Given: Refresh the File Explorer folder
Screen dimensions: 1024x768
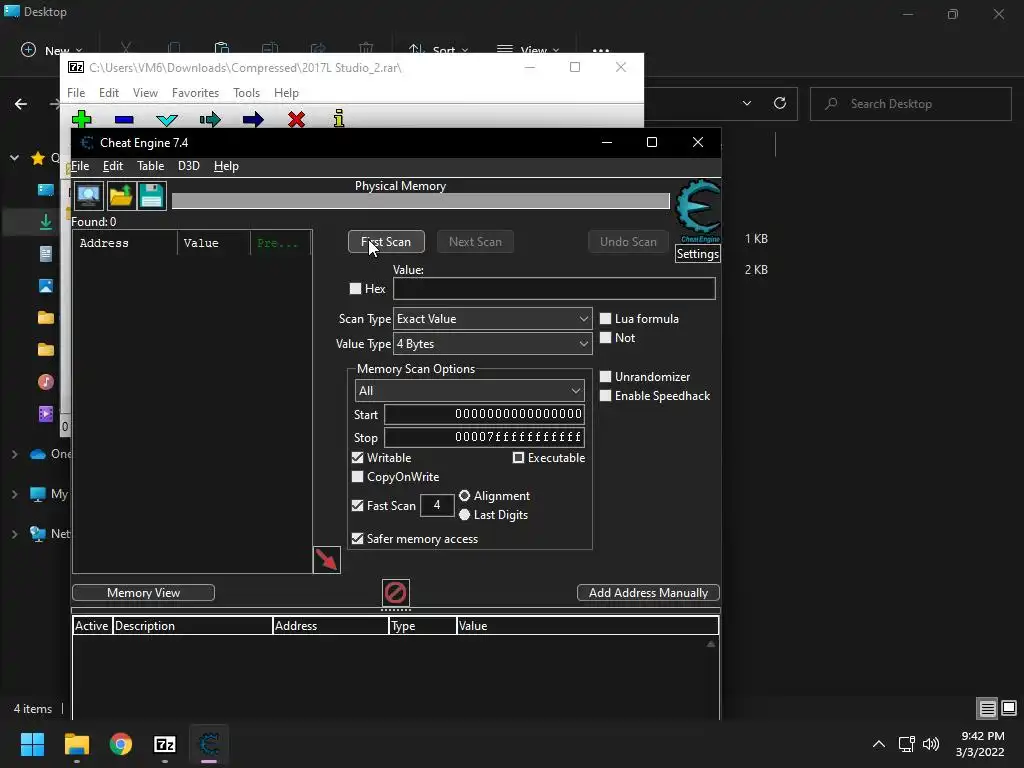Looking at the screenshot, I should coord(780,103).
